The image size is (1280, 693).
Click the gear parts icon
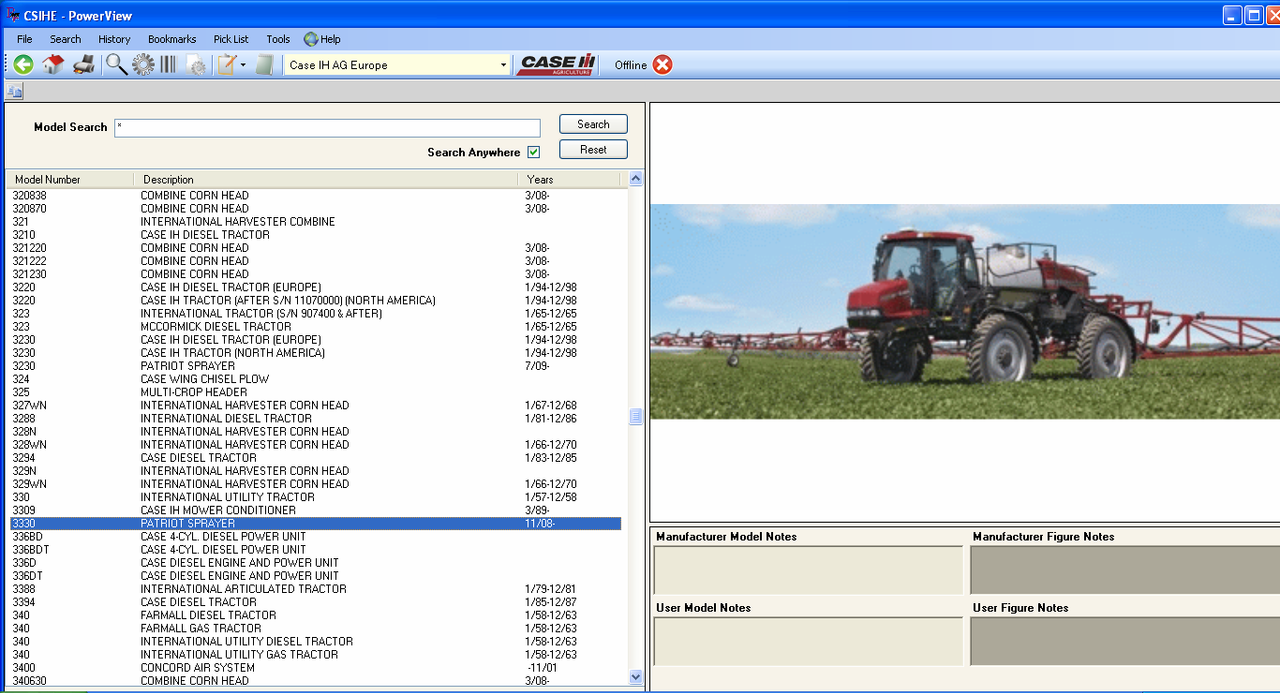tap(143, 65)
